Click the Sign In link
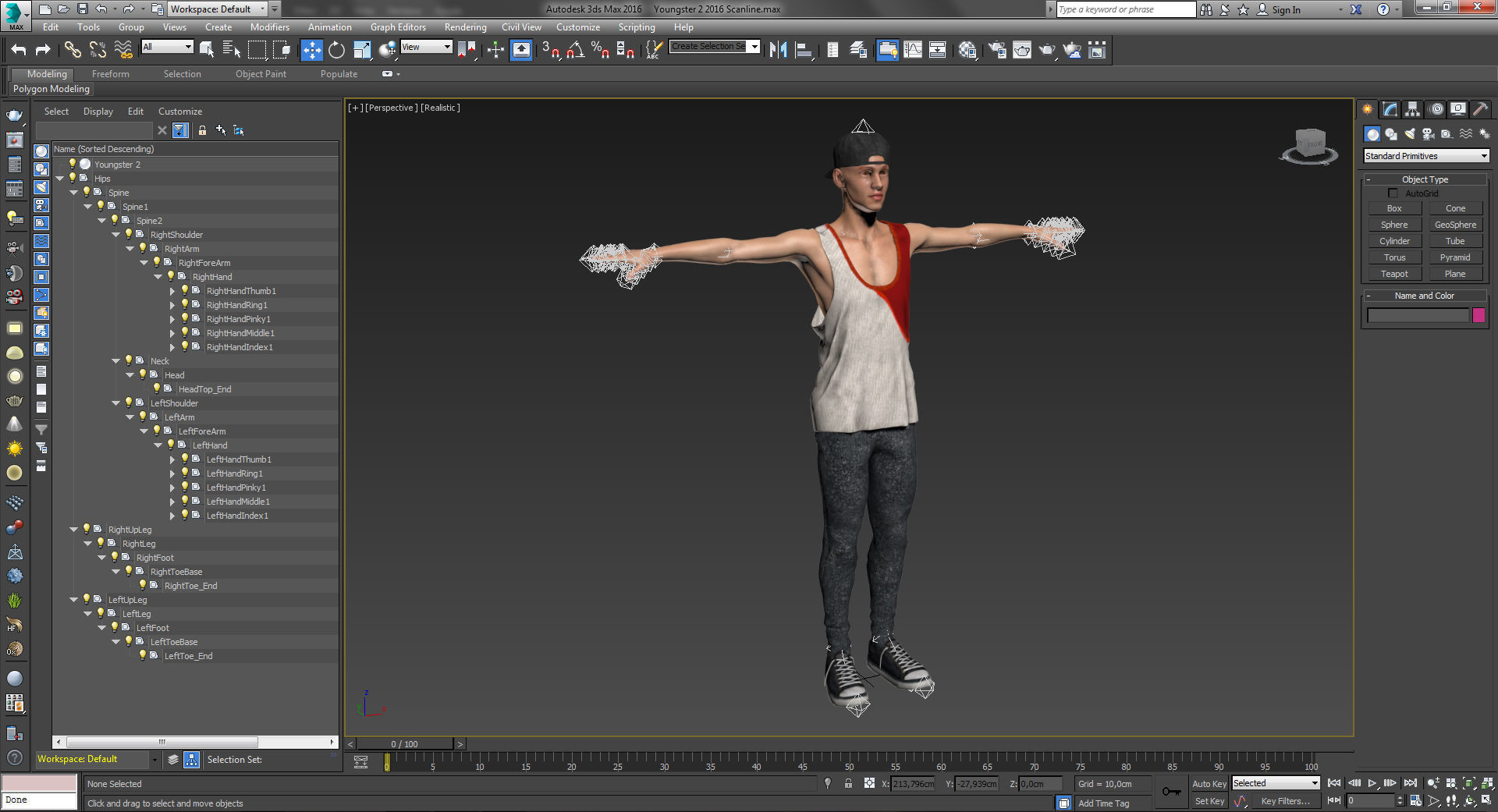The height and width of the screenshot is (812, 1498). coord(1286,9)
